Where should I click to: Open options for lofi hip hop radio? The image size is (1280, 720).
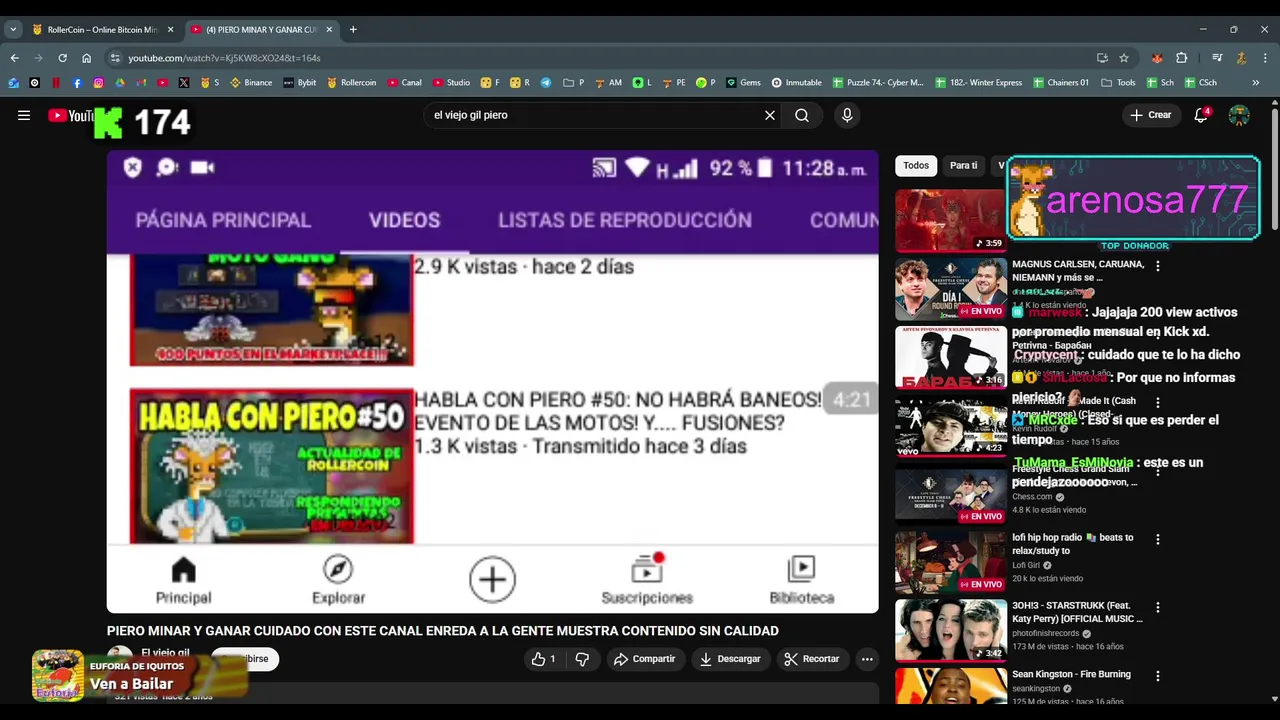click(x=1158, y=540)
